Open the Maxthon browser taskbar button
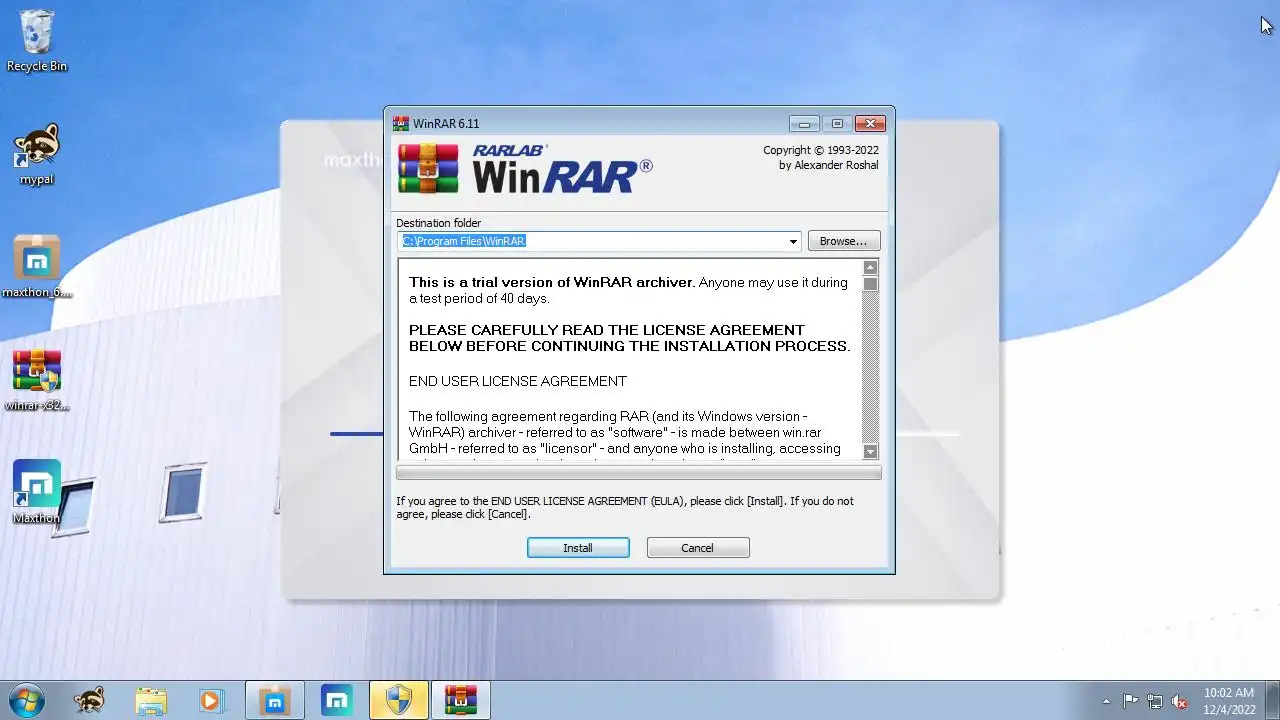1280x720 pixels. click(x=337, y=700)
